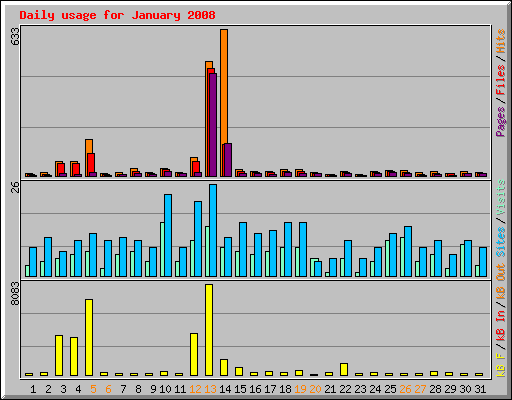This screenshot has height=400, width=512.
Task: Click day label "16" on the x-axis
Action: (255, 389)
